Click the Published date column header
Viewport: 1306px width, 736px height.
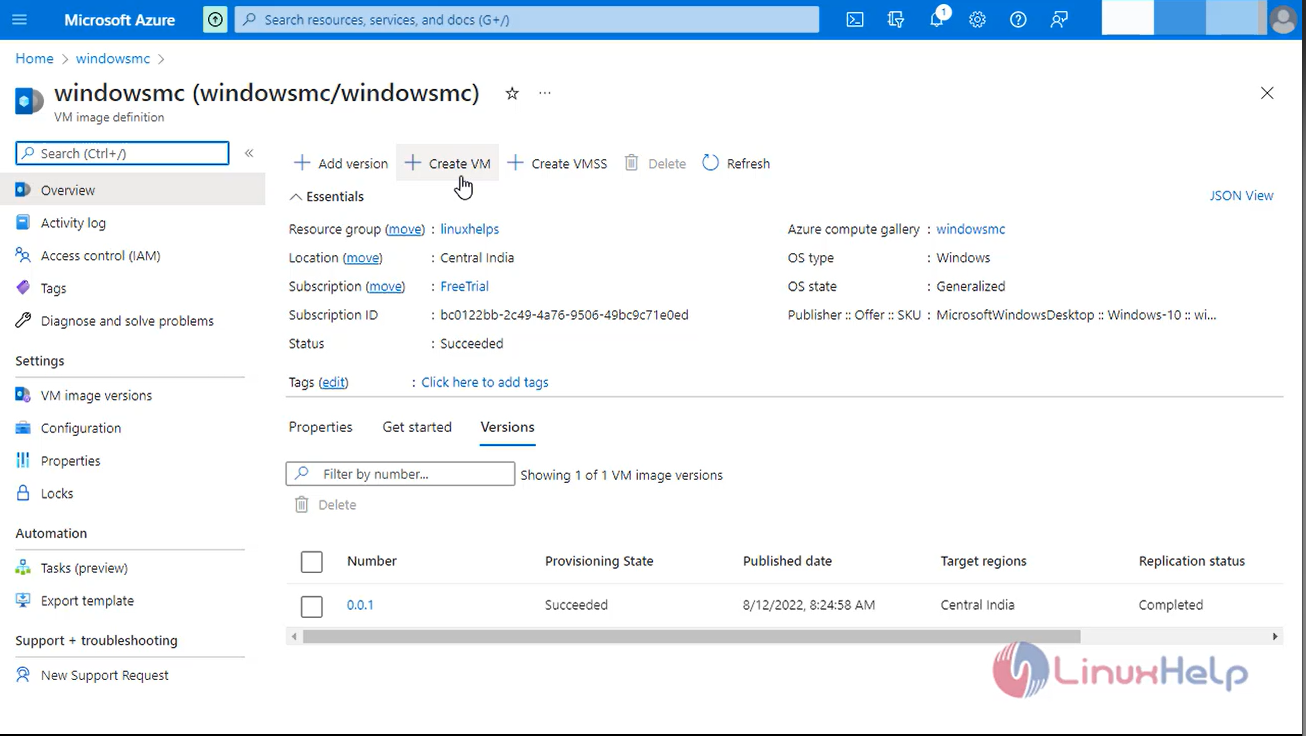click(787, 561)
